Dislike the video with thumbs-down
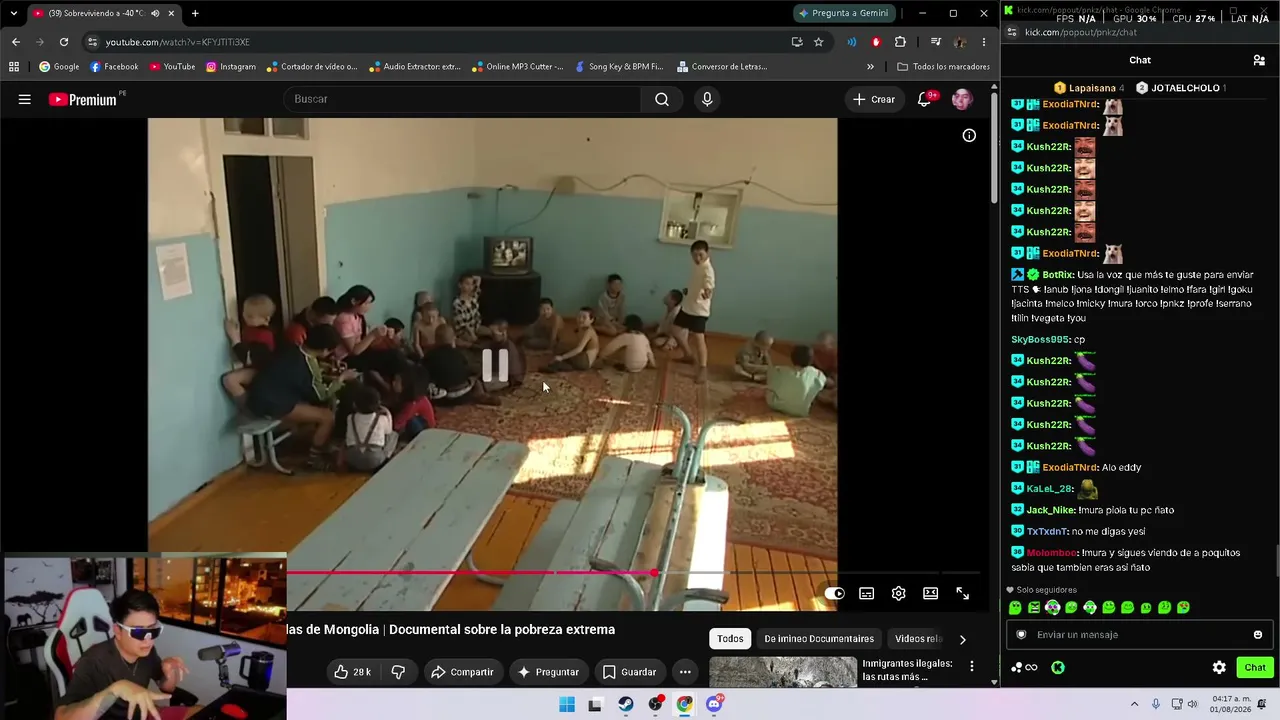The width and height of the screenshot is (1280, 720). [x=398, y=672]
